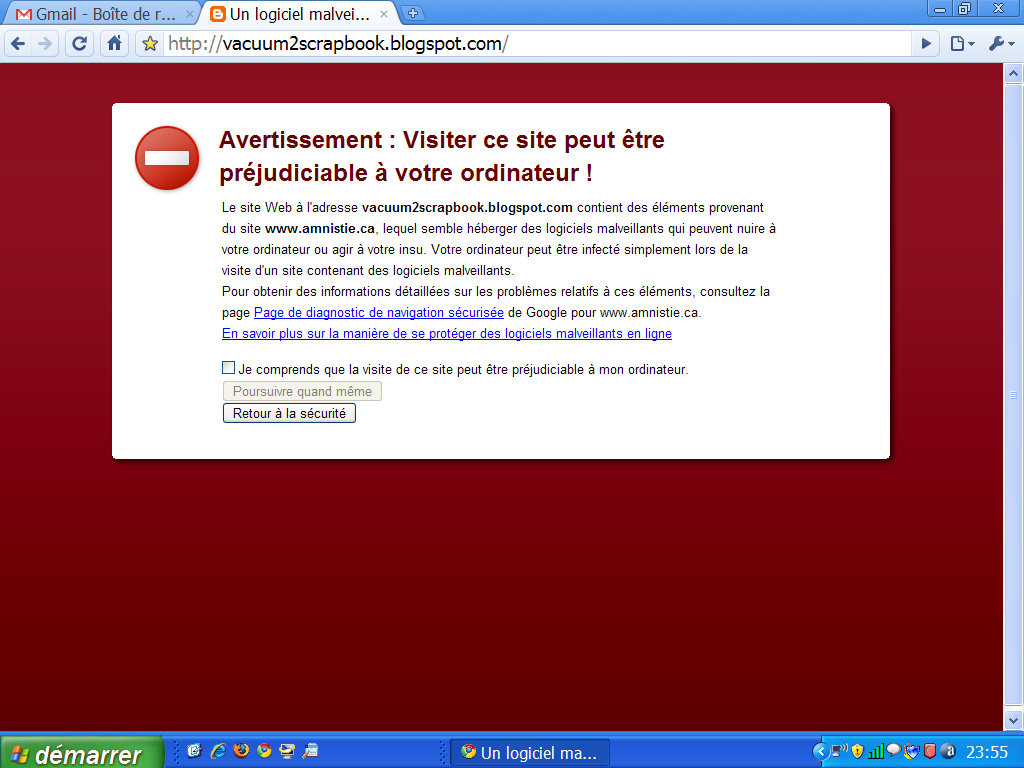1024x768 pixels.
Task: Open Internet Explorer from the Quick Launch bar
Action: [x=218, y=751]
